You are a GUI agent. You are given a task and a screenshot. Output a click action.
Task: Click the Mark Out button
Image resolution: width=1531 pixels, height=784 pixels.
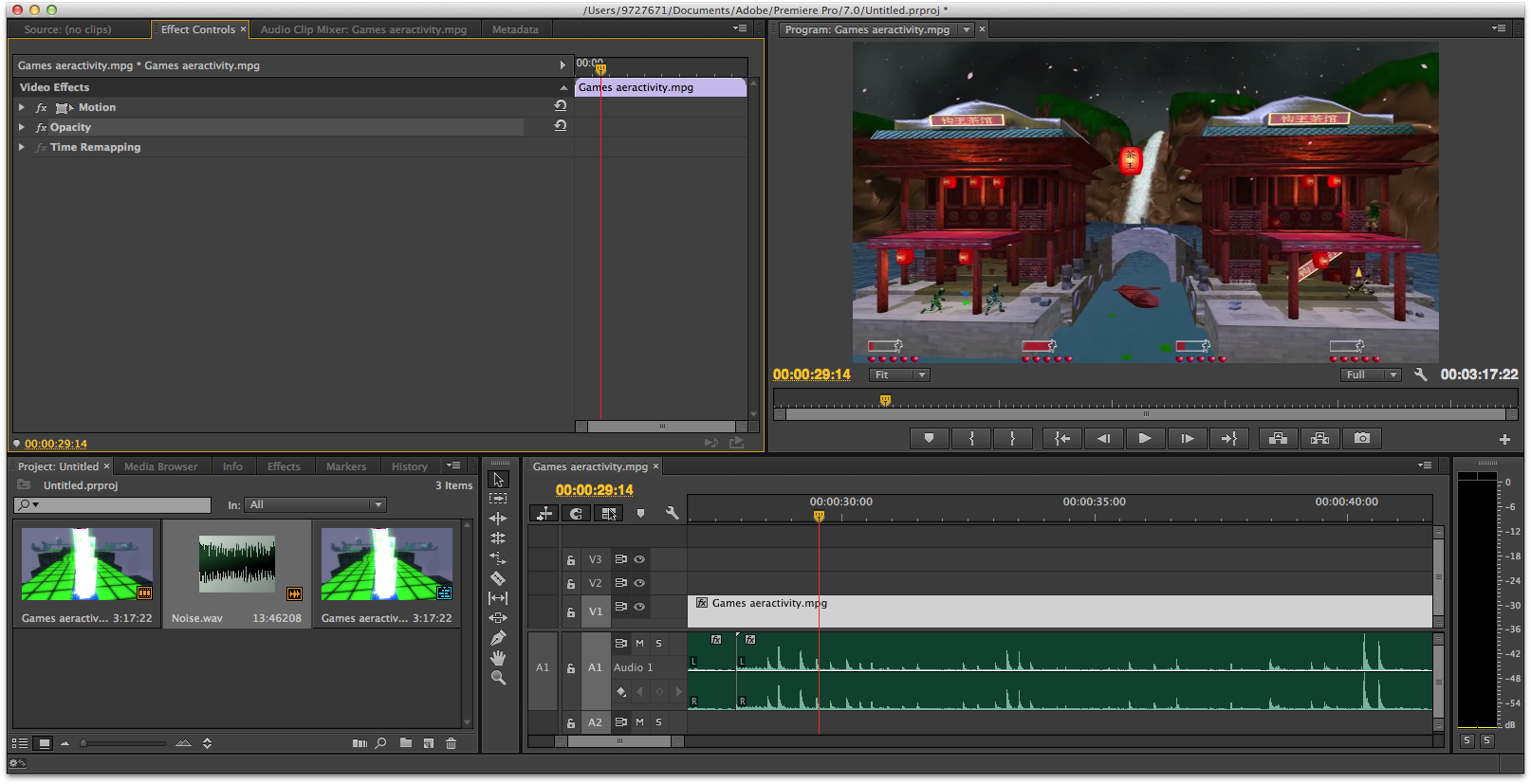tap(1013, 438)
